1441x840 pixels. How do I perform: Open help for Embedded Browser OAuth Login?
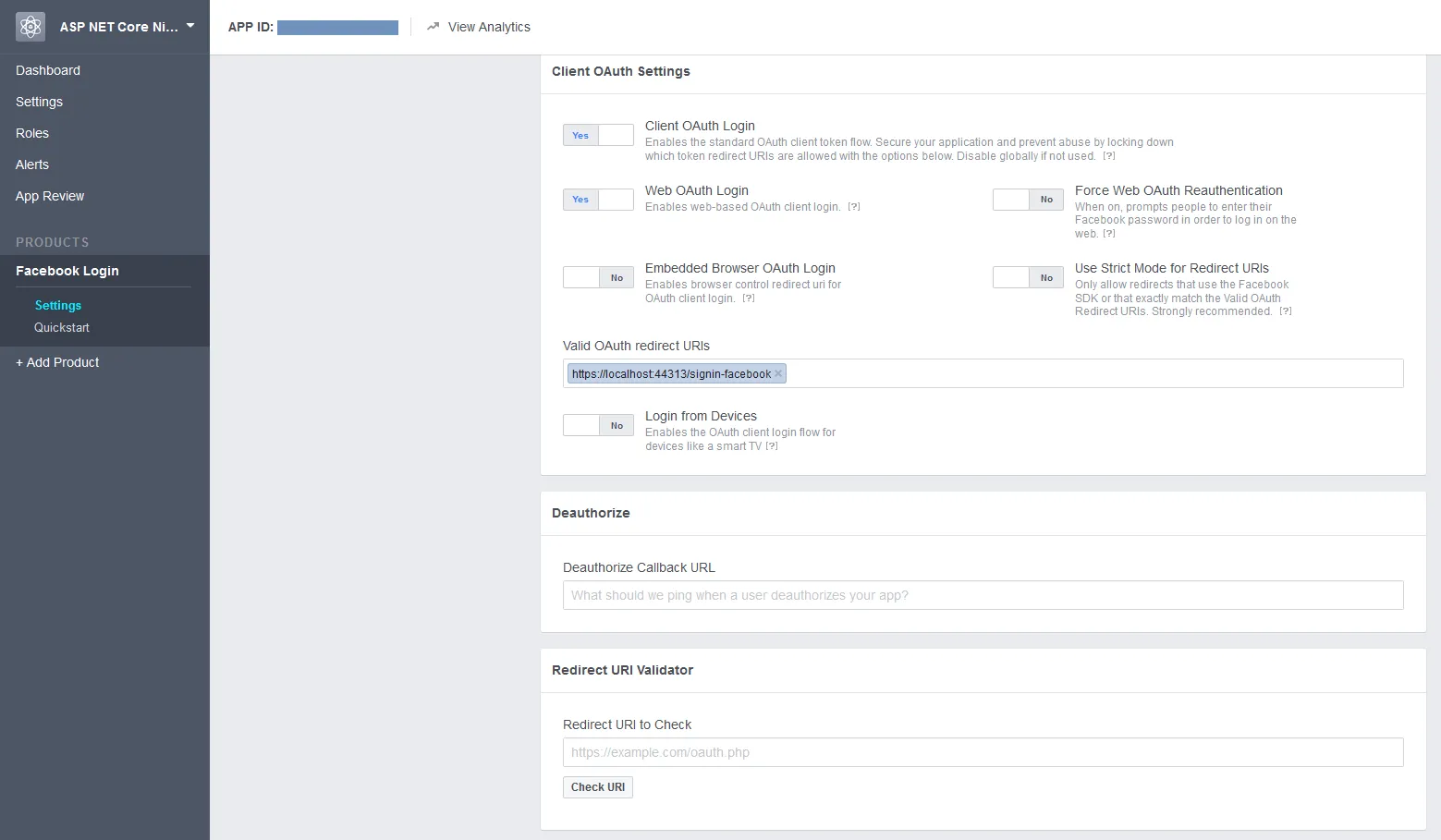coord(749,298)
